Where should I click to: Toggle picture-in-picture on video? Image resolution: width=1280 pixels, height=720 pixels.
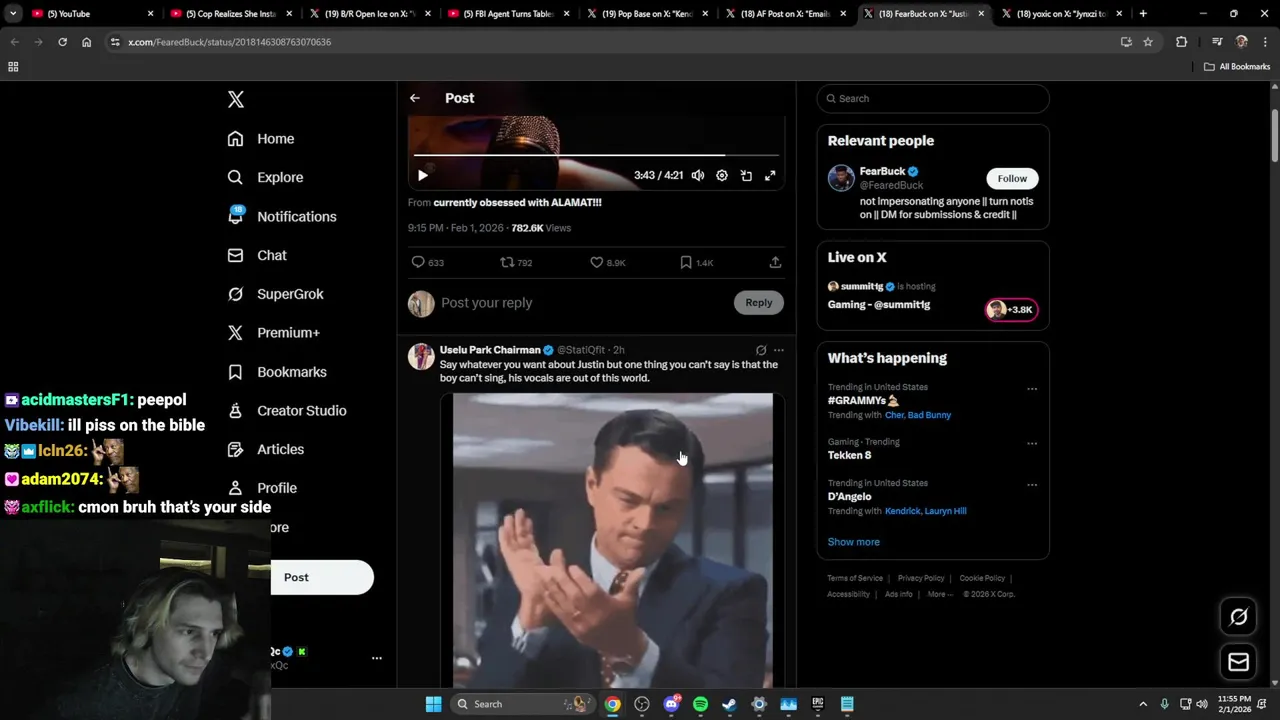click(x=746, y=175)
